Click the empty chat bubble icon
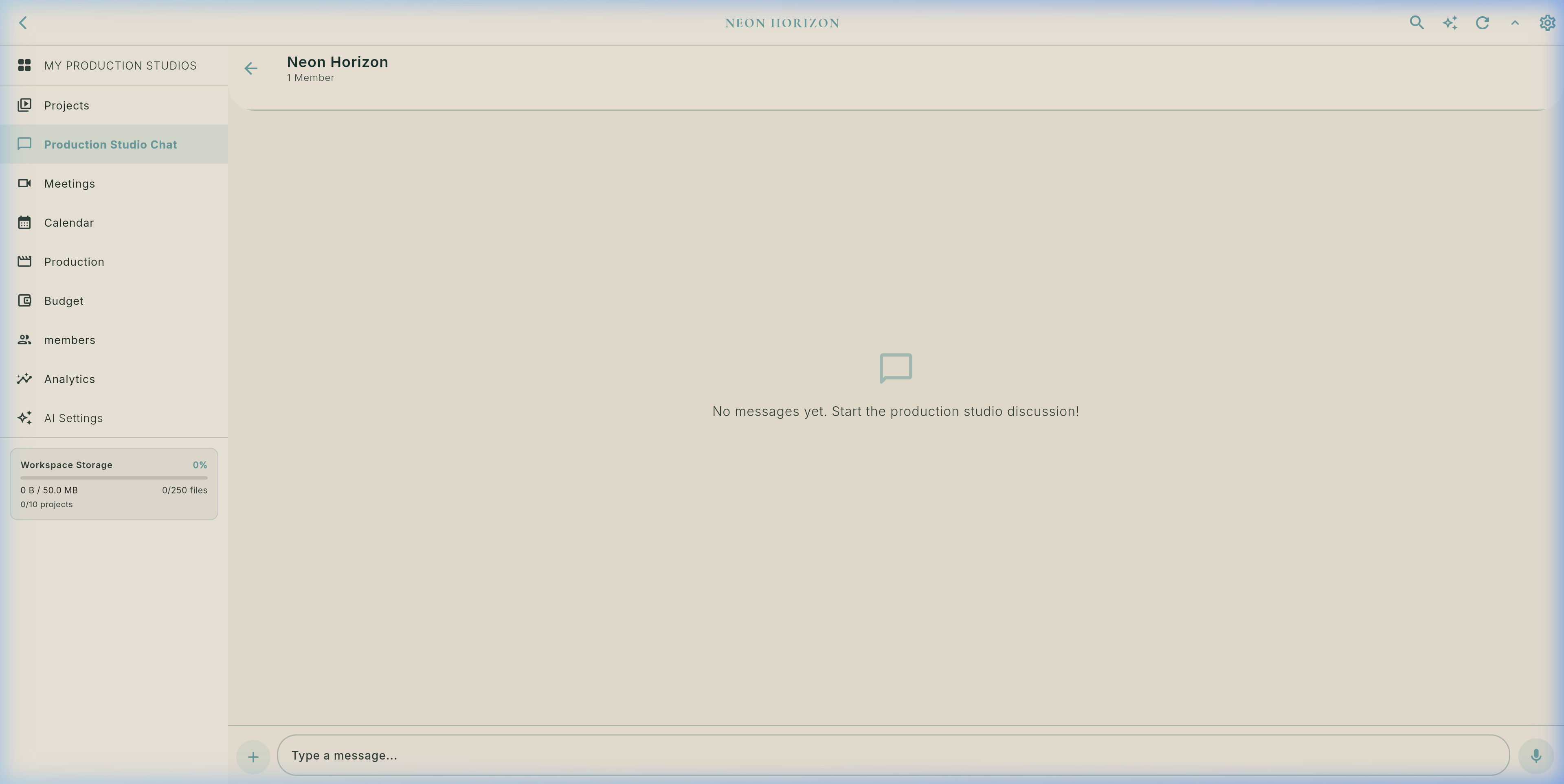 (896, 368)
